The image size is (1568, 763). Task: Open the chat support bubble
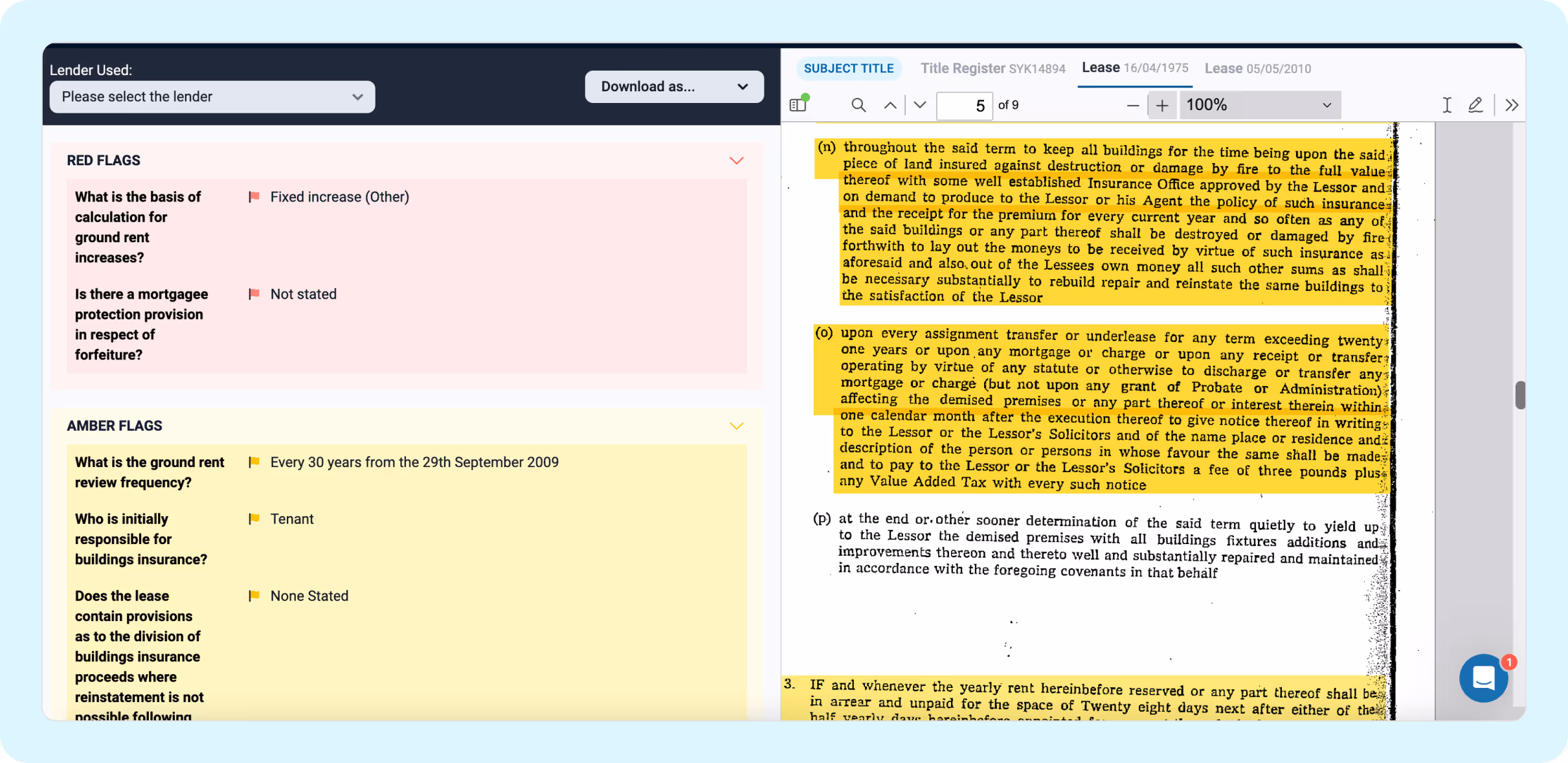click(x=1483, y=678)
